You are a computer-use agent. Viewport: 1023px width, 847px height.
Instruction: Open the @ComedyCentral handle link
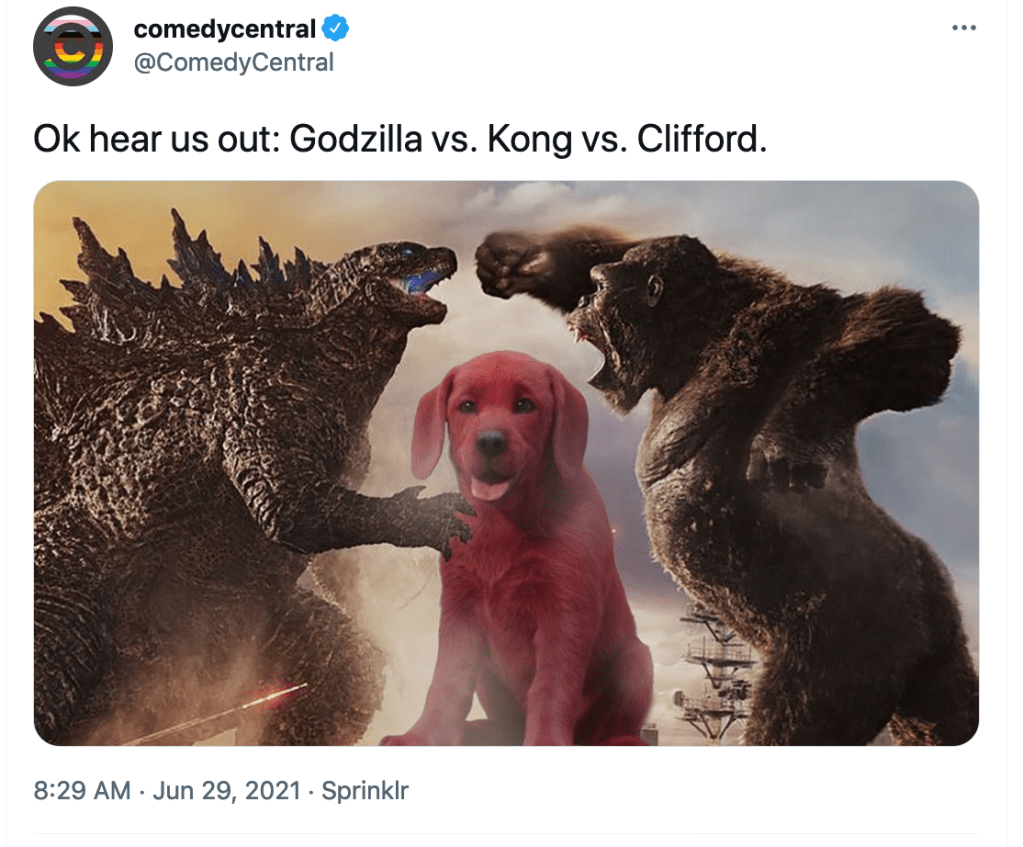[x=234, y=63]
